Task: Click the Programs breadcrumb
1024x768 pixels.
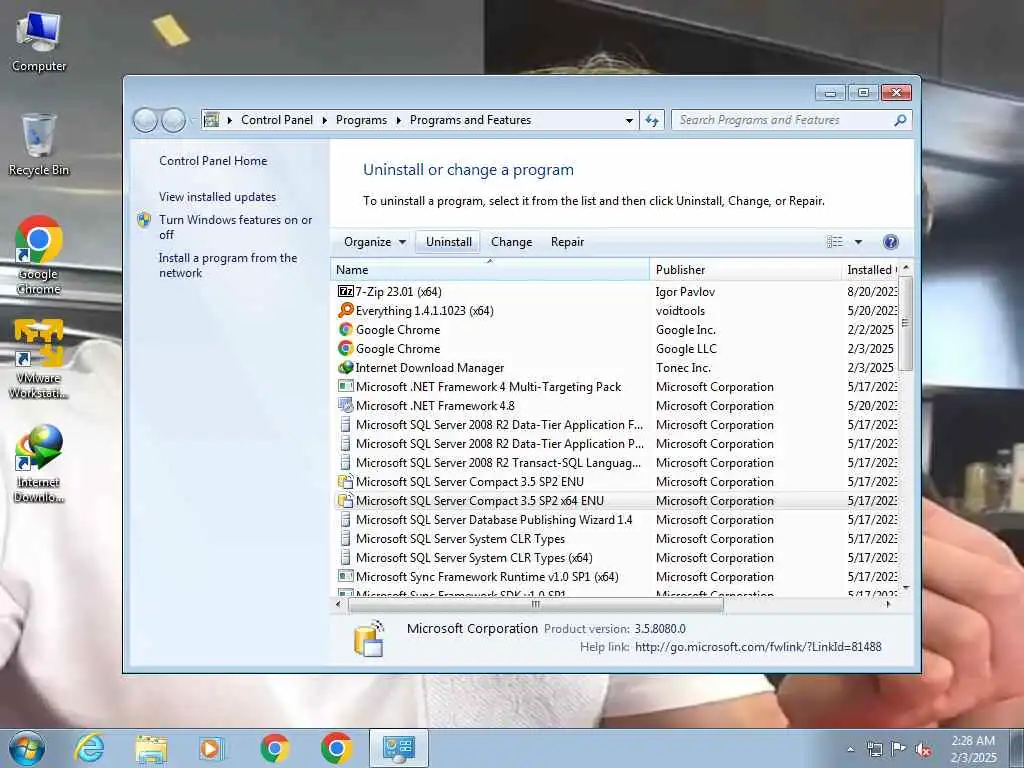Action: [x=361, y=120]
